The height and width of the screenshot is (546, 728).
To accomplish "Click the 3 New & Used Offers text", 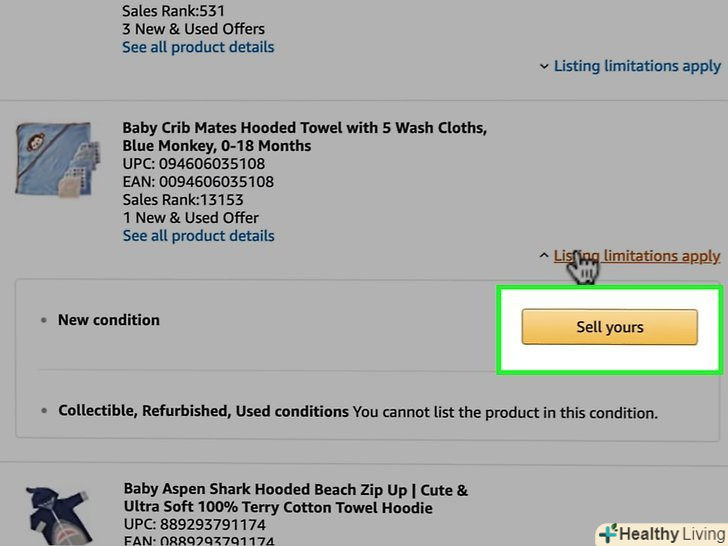I will [193, 28].
